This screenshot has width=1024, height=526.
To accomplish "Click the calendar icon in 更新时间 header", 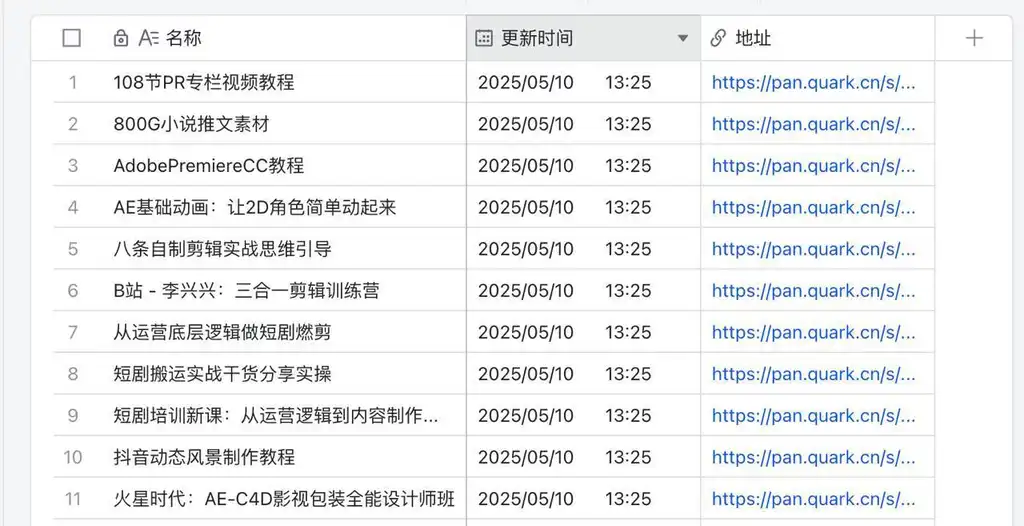I will pos(483,39).
